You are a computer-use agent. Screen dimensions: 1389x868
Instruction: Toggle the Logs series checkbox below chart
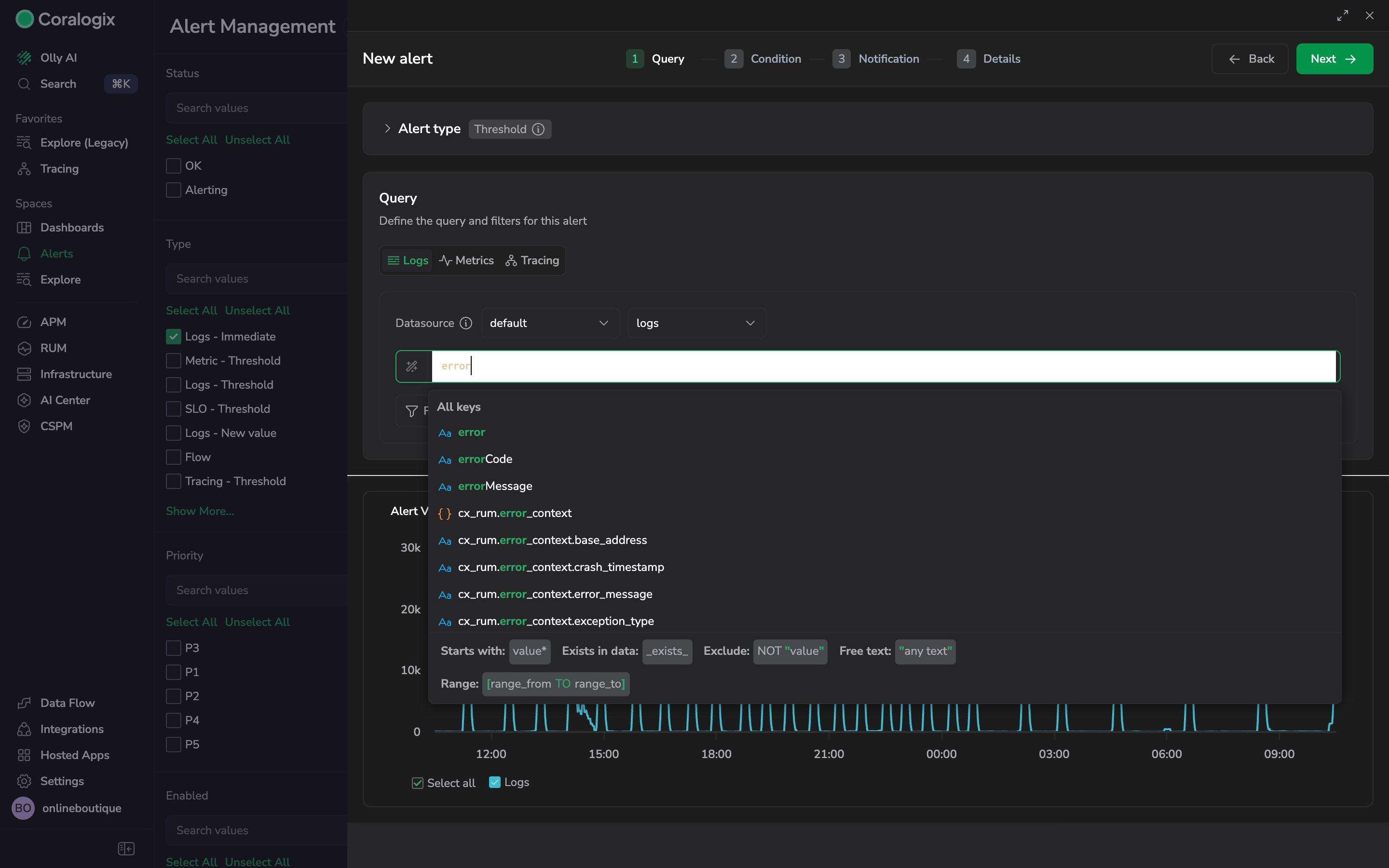[x=495, y=783]
